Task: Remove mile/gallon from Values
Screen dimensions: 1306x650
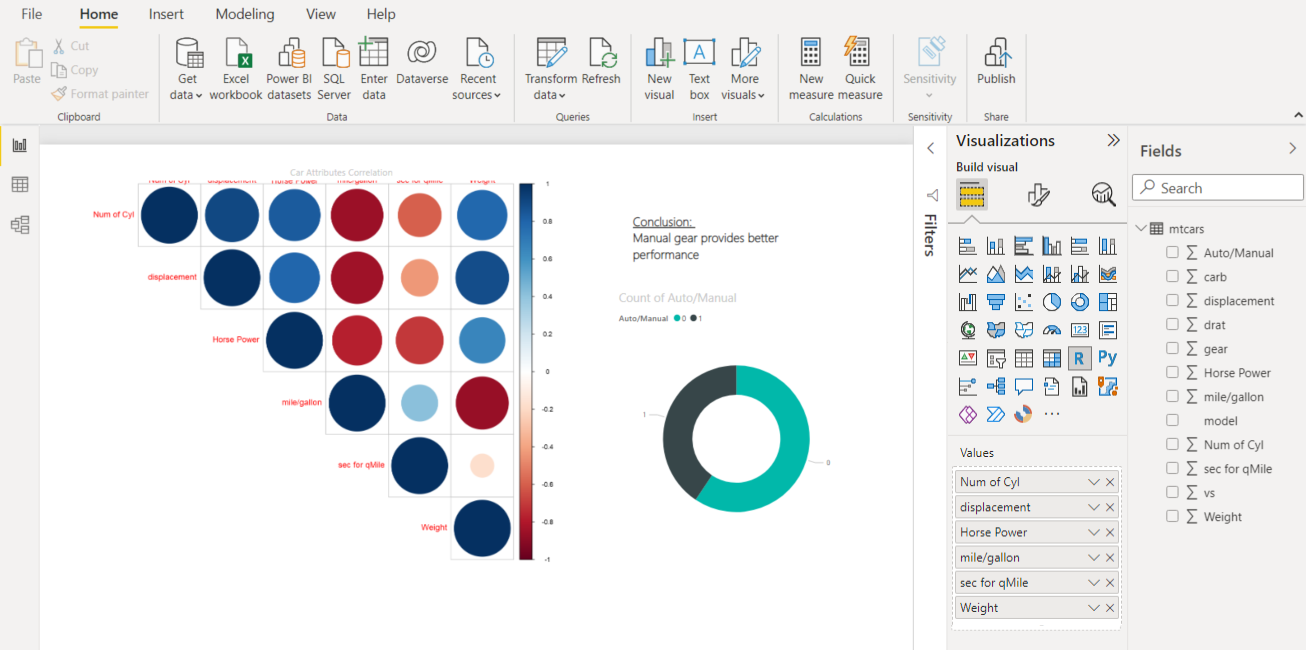Action: (x=1110, y=557)
